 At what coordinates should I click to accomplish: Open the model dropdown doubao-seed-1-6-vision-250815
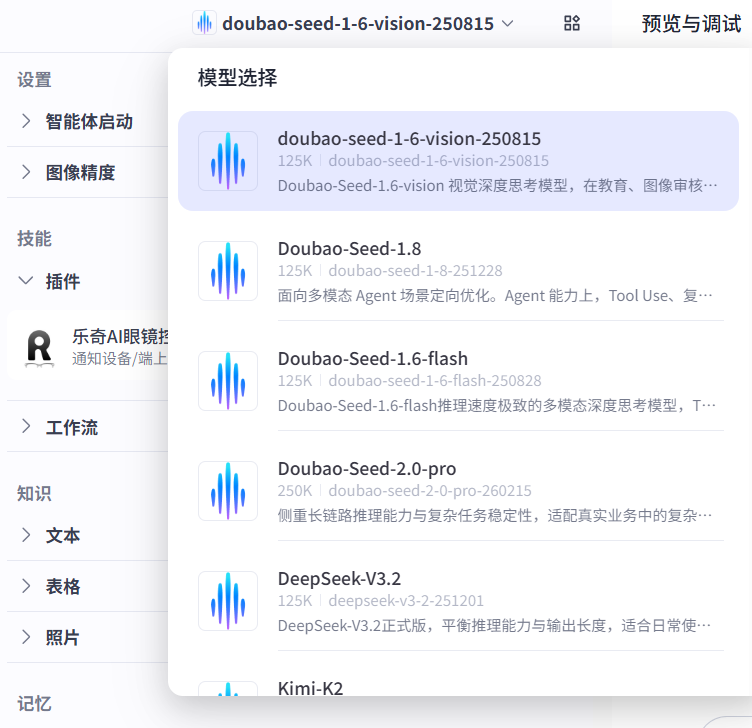pyautogui.click(x=353, y=23)
